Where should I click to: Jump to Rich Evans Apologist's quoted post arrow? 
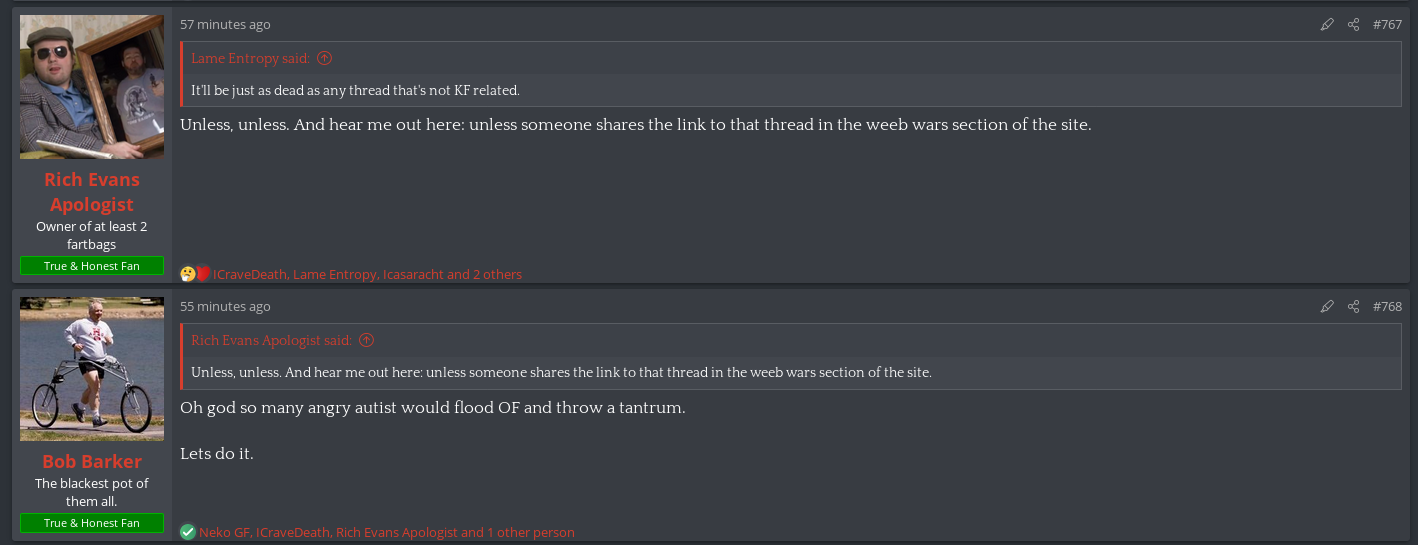(x=366, y=341)
